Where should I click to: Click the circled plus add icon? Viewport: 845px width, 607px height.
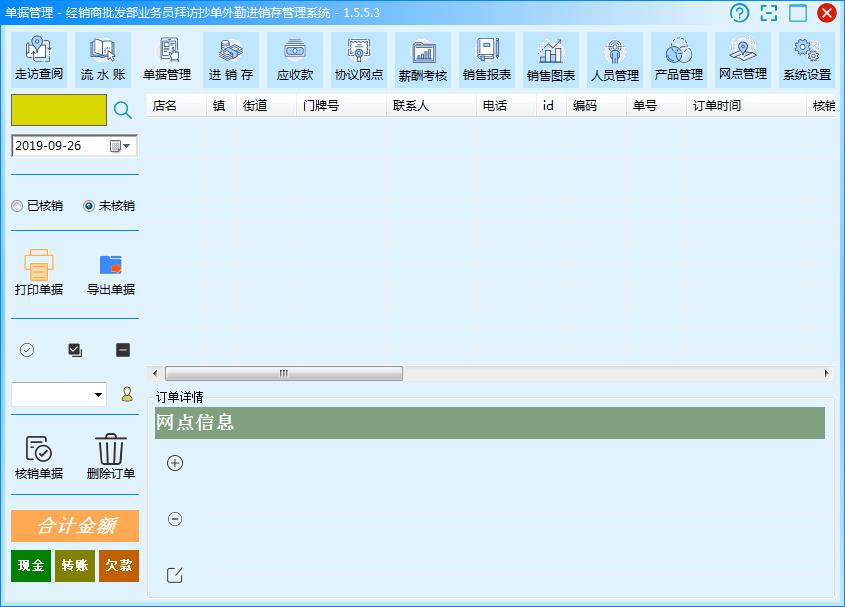pyautogui.click(x=175, y=463)
